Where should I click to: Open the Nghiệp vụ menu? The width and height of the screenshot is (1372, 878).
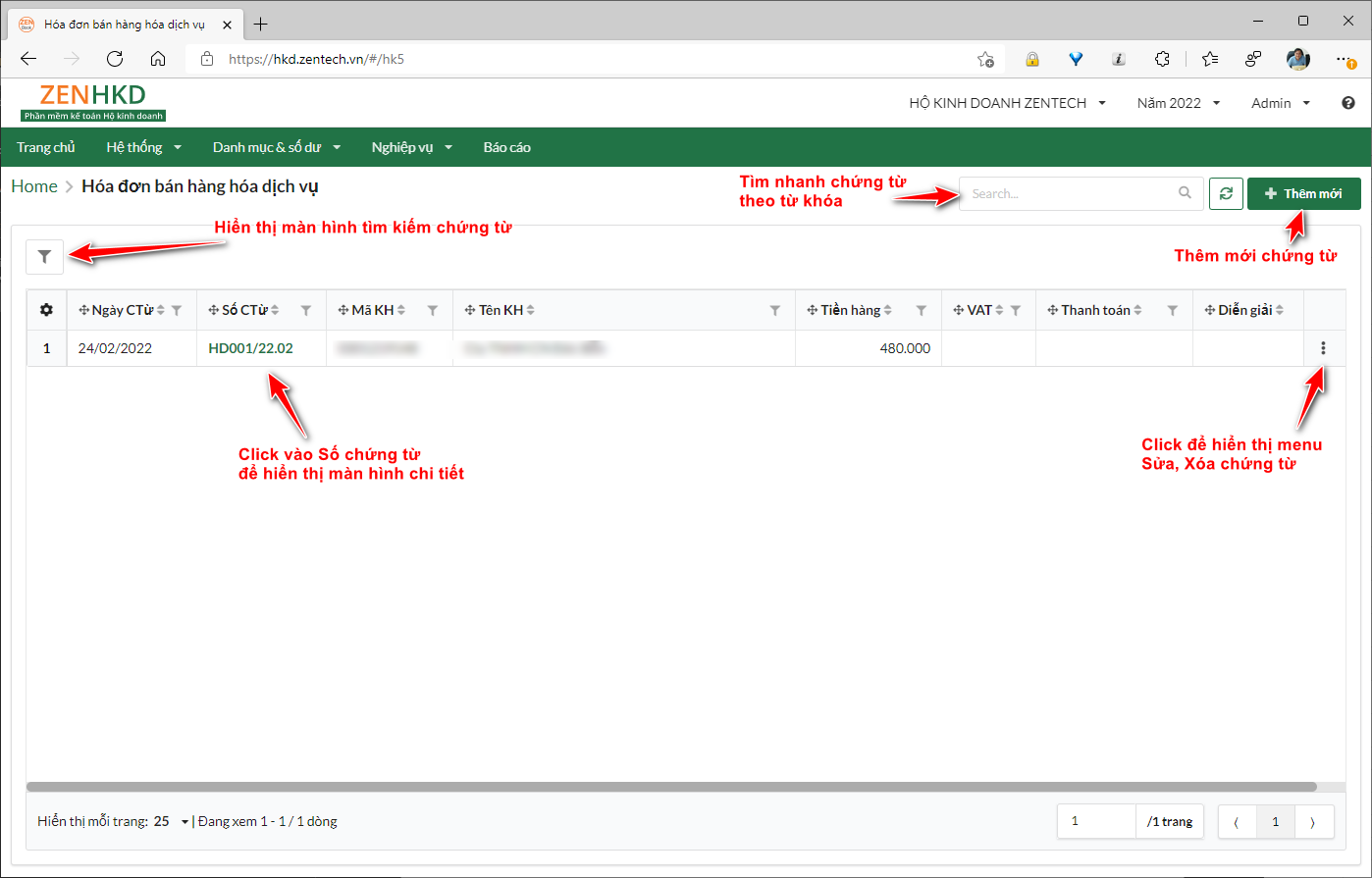pyautogui.click(x=411, y=148)
